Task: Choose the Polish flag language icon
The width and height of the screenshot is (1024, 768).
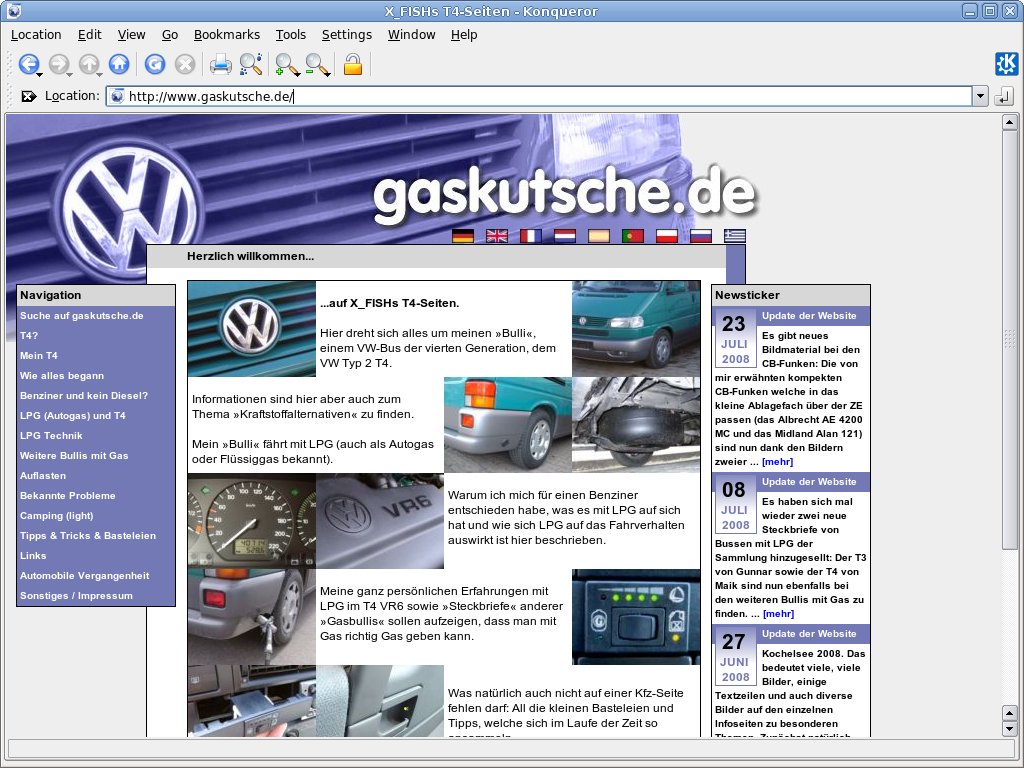Action: click(x=666, y=236)
